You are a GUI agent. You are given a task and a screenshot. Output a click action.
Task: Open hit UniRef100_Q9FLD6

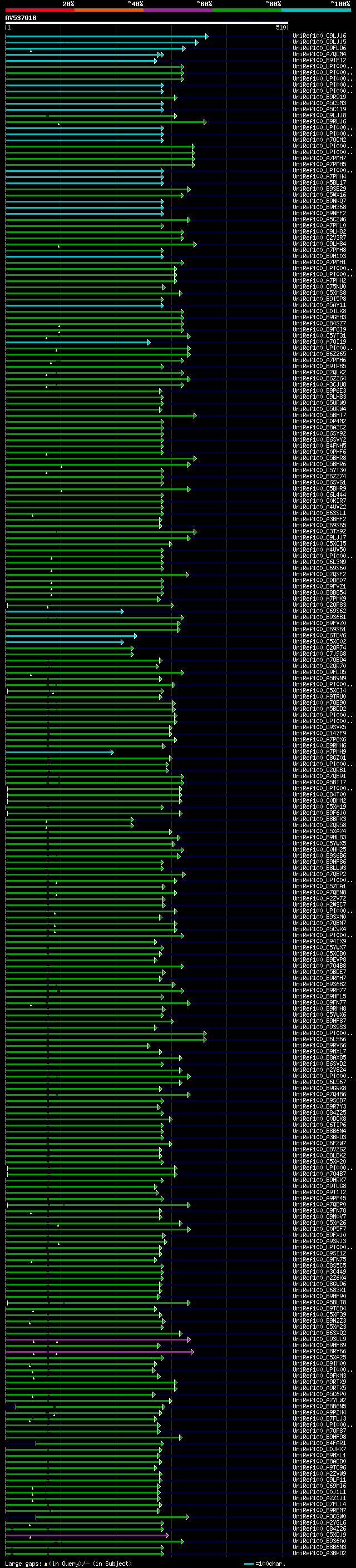coord(319,49)
